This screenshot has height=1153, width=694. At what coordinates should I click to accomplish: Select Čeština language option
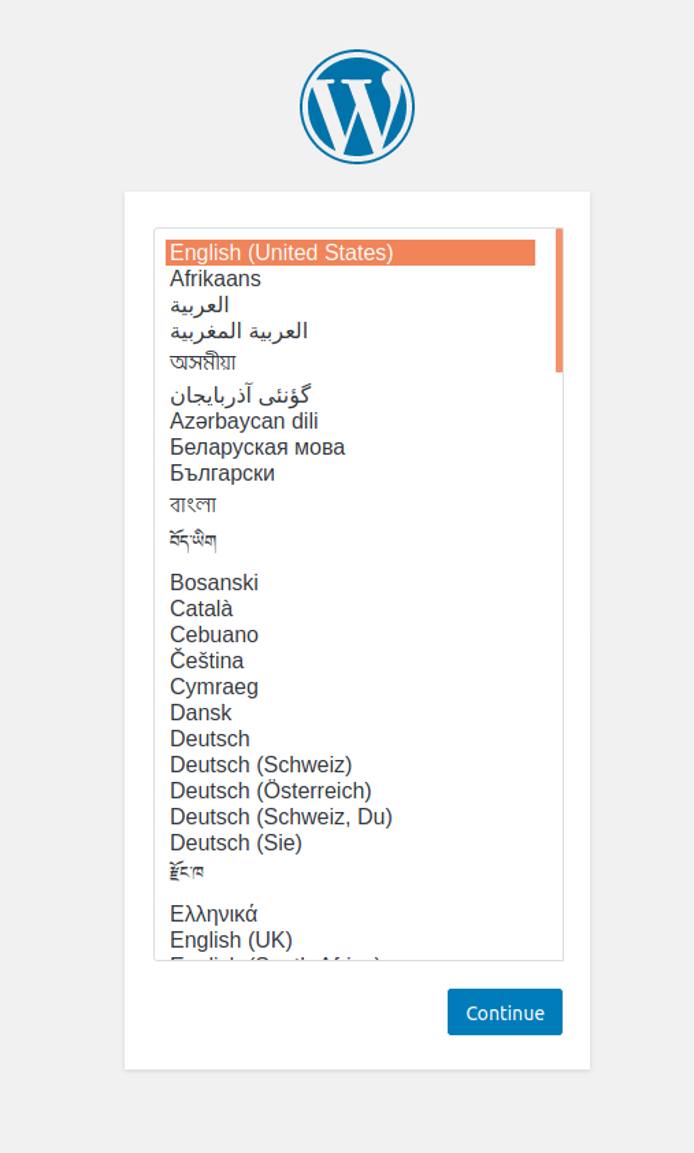207,661
